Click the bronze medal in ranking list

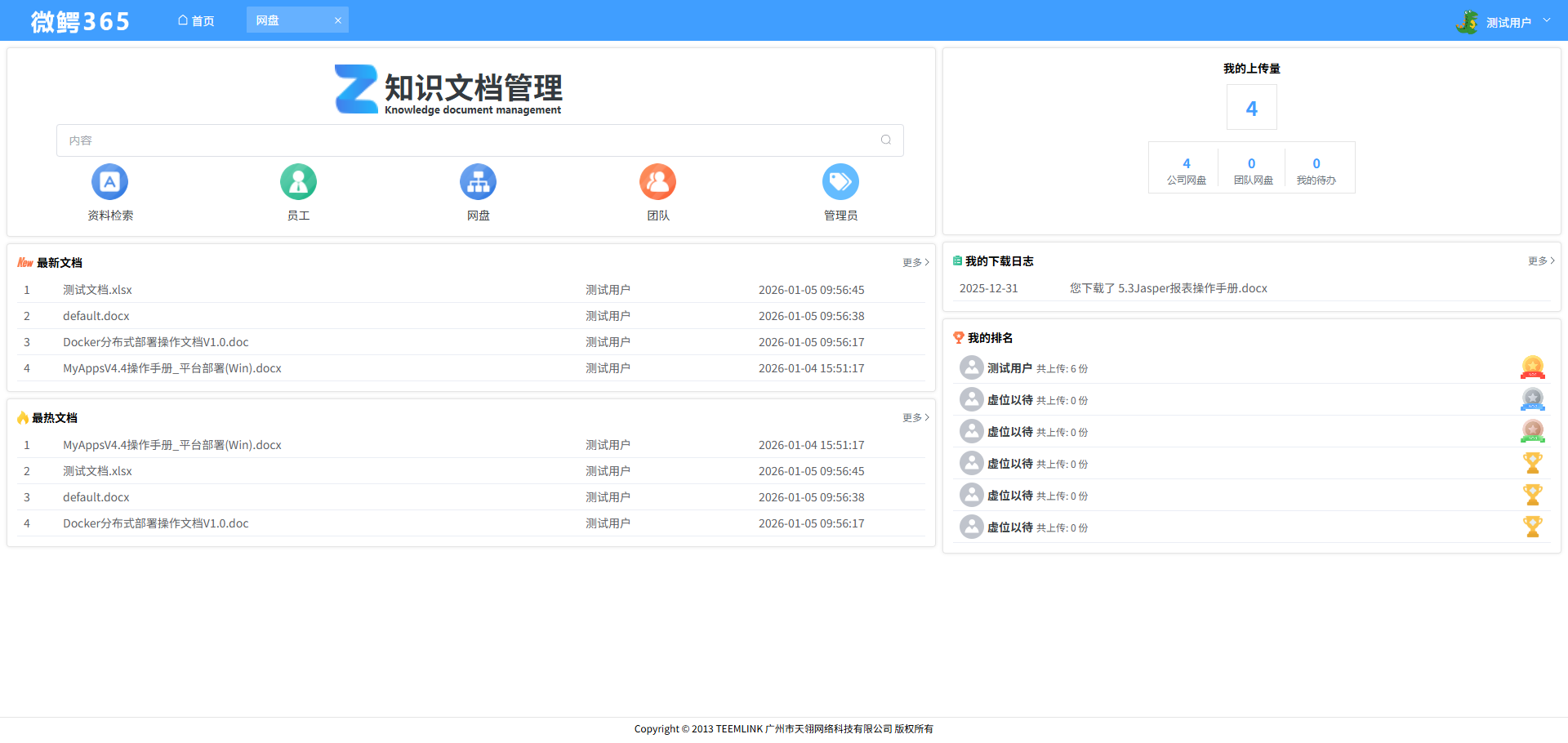[x=1533, y=431]
